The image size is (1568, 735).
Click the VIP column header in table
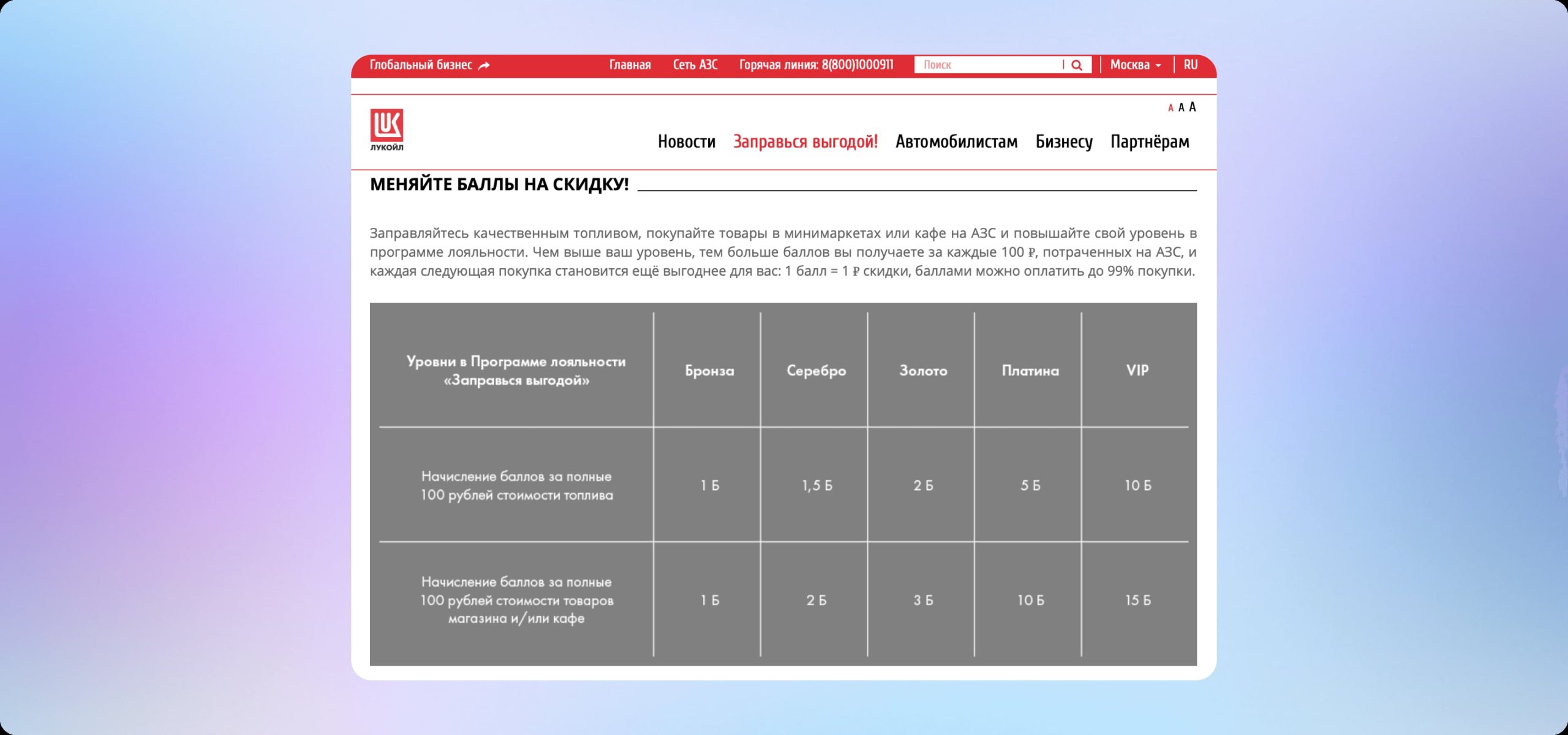1137,370
